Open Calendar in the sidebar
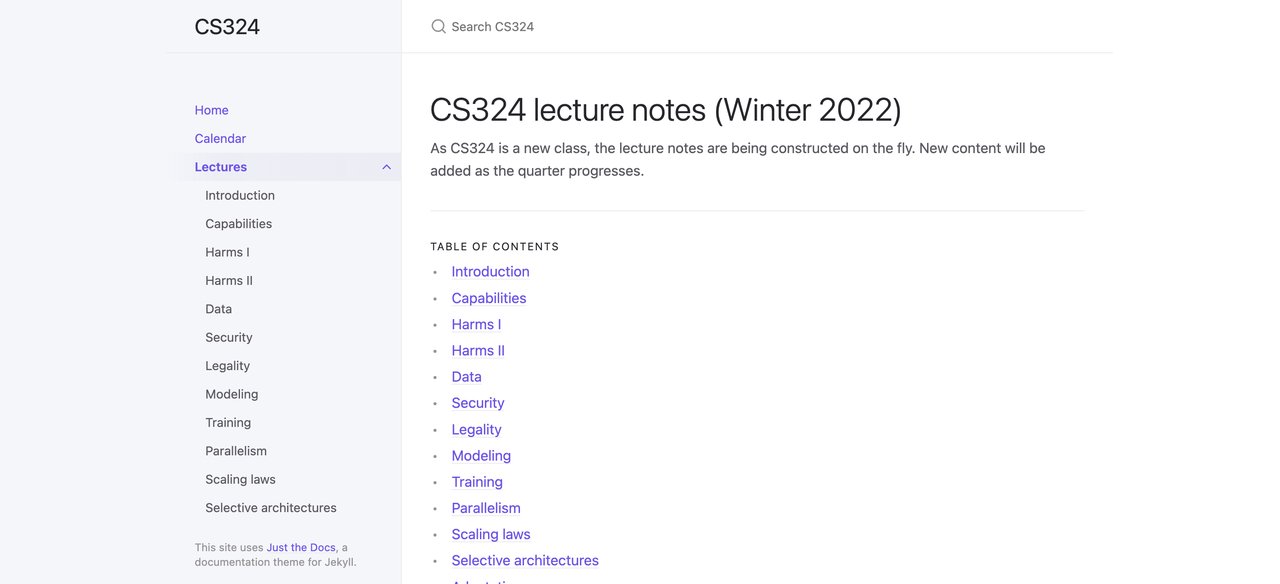 click(220, 139)
